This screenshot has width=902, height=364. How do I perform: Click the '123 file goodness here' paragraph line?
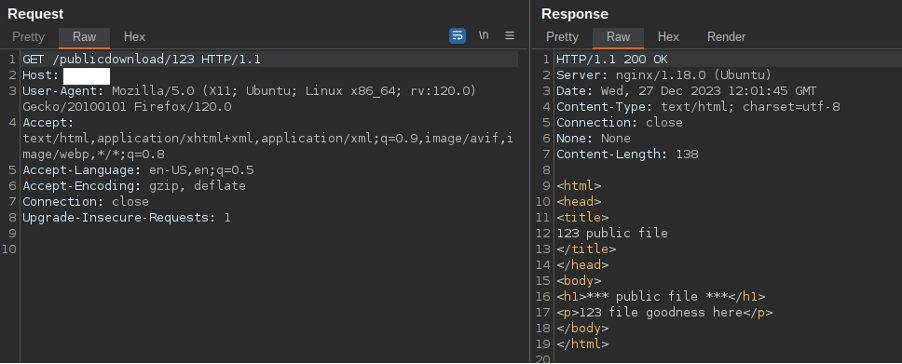[664, 312]
